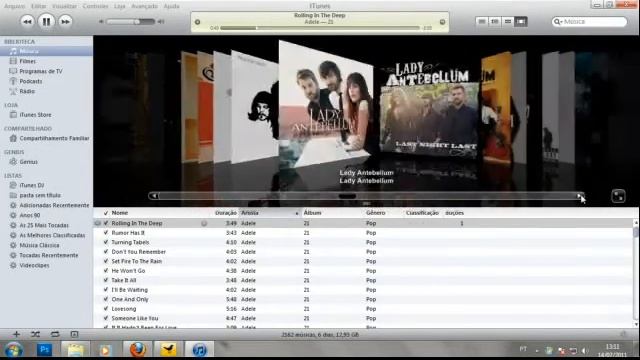
Task: Open the Arquivo menu
Action: [14, 6]
